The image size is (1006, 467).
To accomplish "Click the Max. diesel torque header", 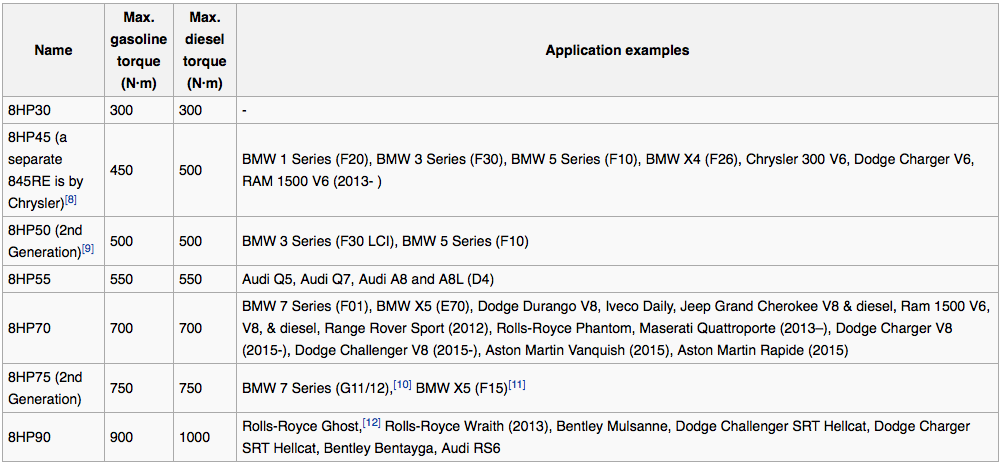I will coord(205,50).
